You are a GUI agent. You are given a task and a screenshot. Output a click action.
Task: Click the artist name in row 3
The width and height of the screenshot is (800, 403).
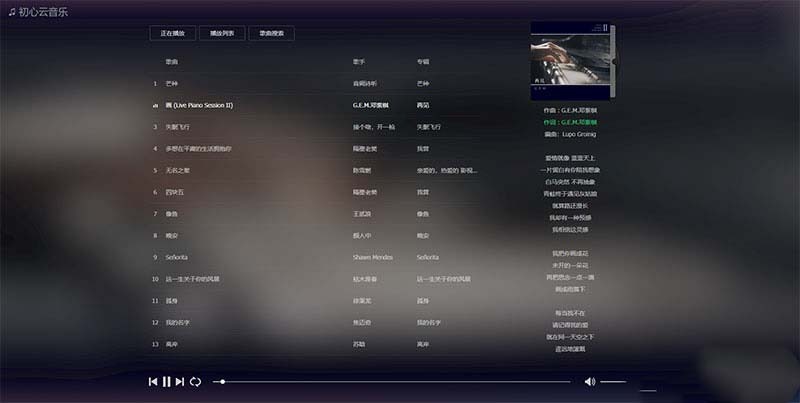tap(374, 127)
